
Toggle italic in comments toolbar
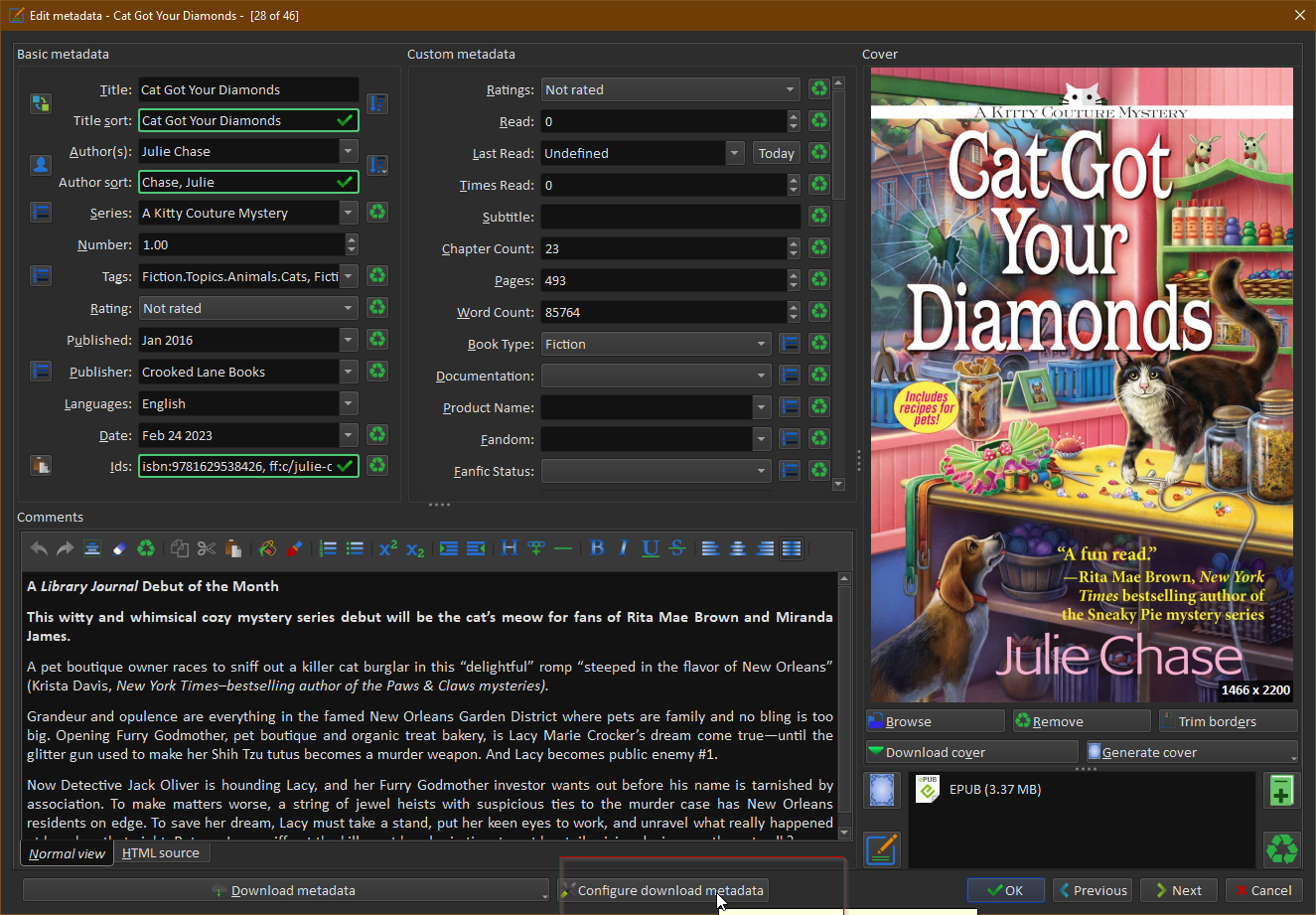[x=624, y=548]
